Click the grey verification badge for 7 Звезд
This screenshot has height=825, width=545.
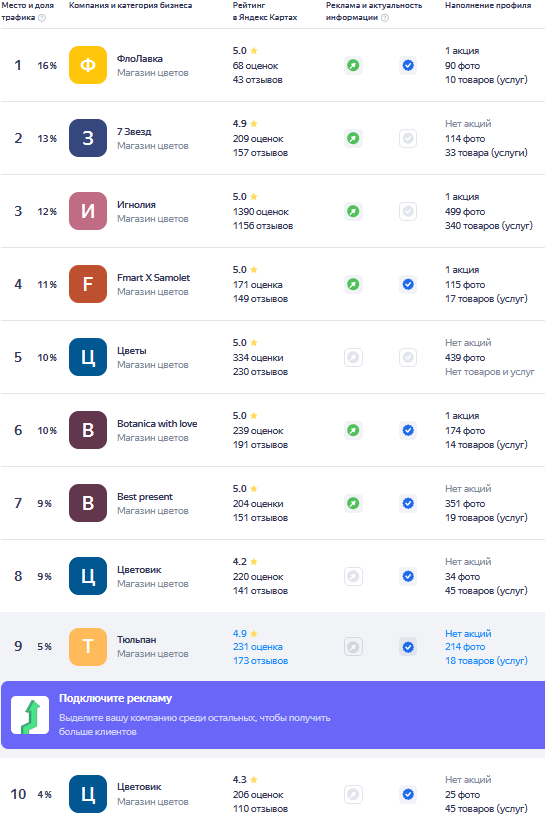point(408,138)
